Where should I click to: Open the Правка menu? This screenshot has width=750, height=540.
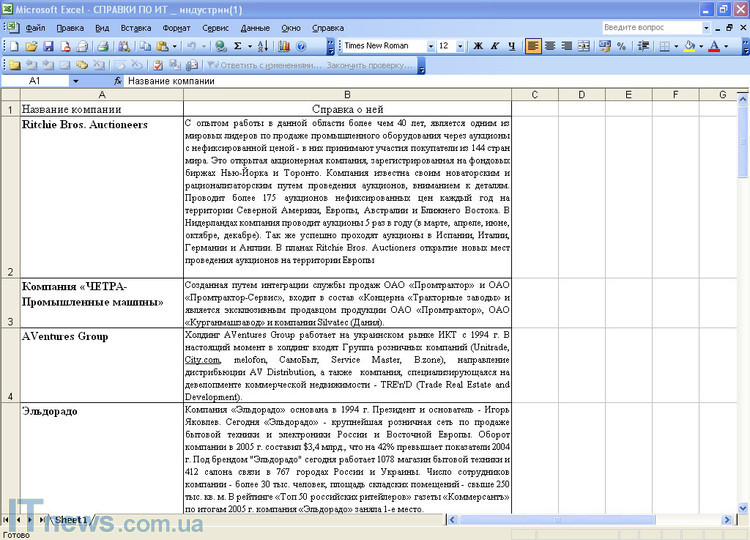coord(70,28)
